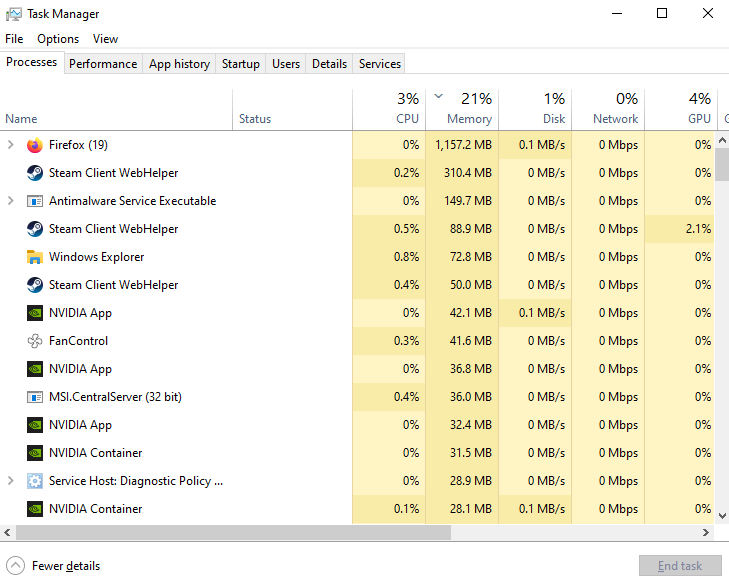The image size is (729, 588).
Task: Click Steam icon of 310.4 MB WebHelper
Action: coord(35,173)
